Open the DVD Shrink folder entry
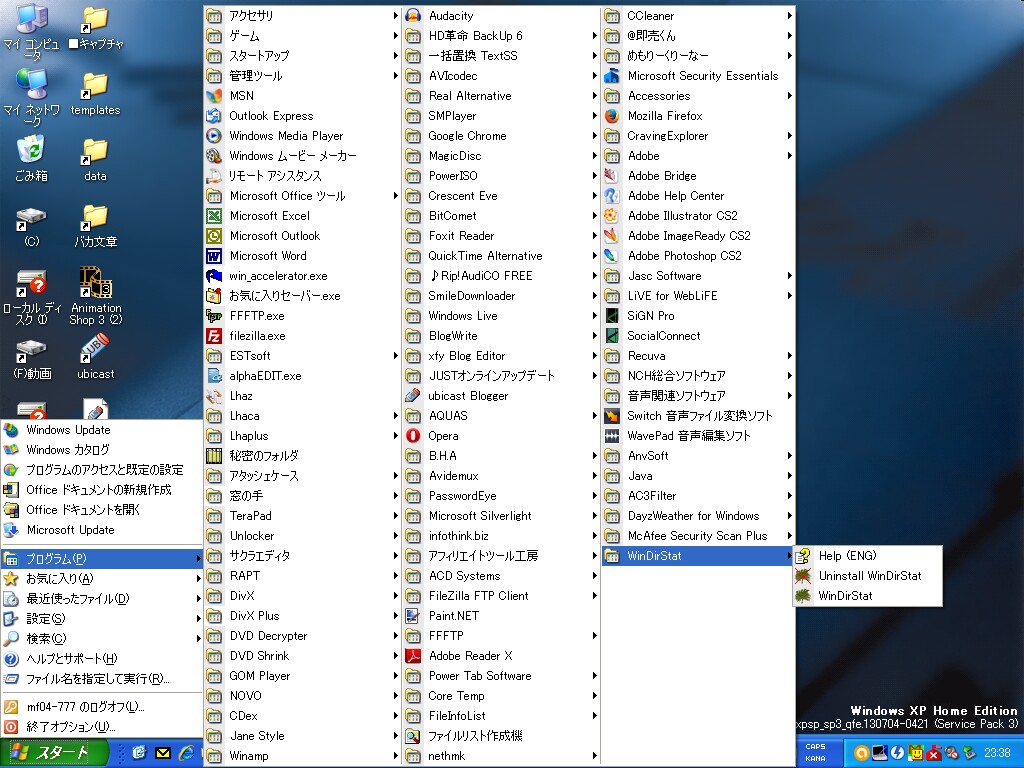 pos(302,656)
